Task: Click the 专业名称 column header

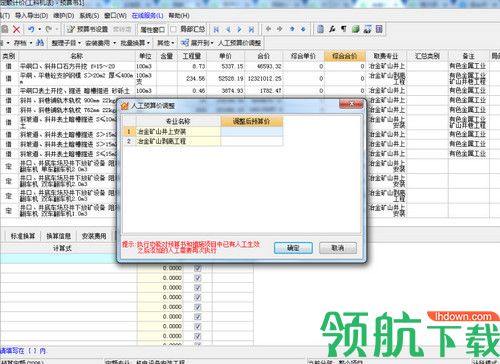Action: (178, 121)
